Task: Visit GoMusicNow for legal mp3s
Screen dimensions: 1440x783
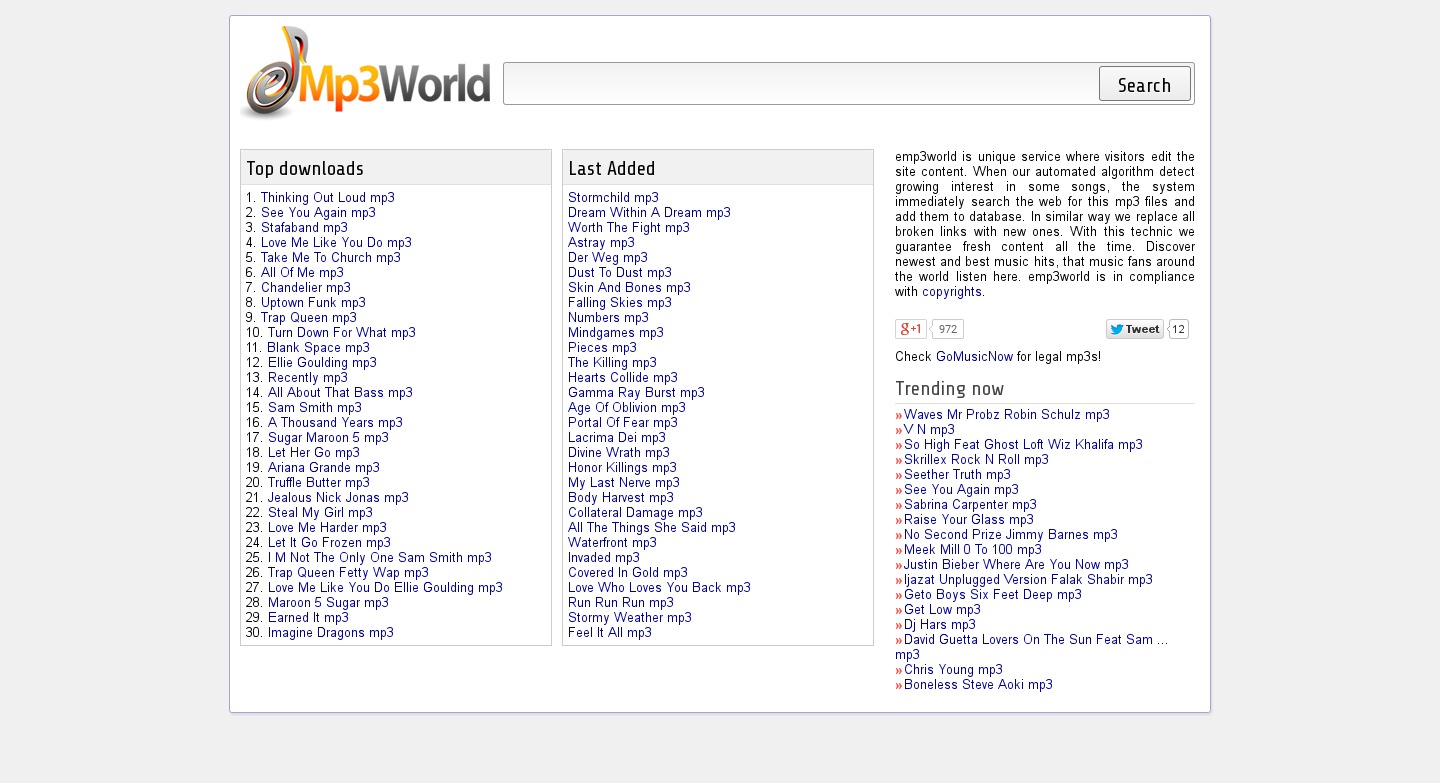Action: tap(974, 357)
